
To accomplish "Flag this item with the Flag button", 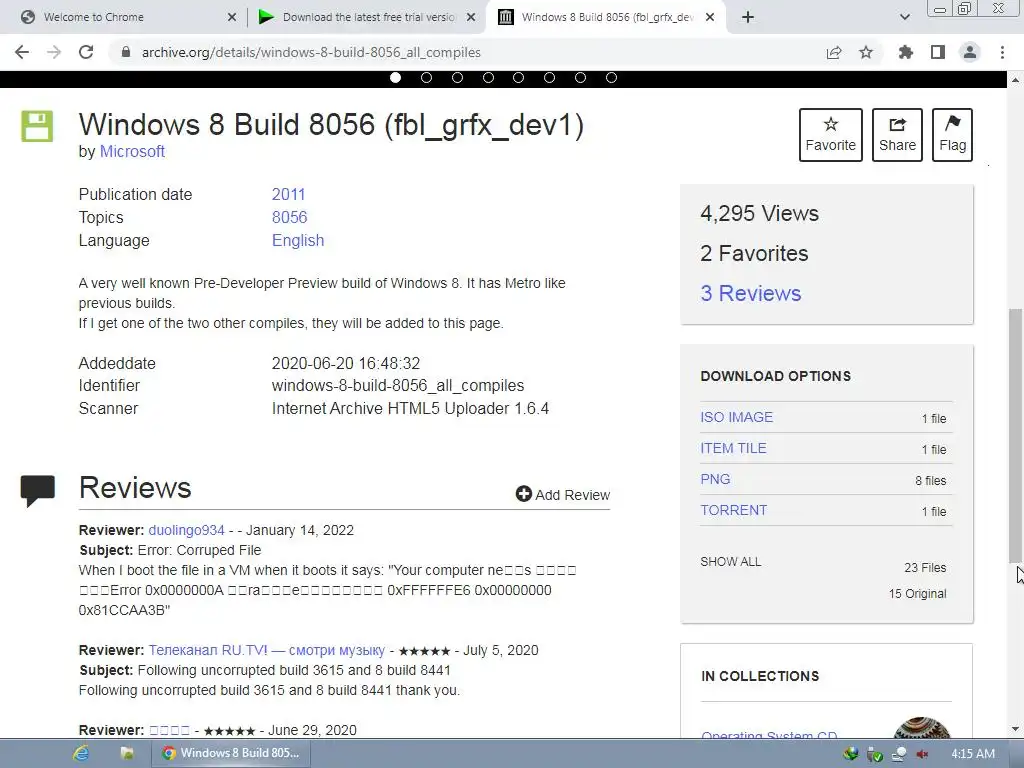I will [x=952, y=135].
